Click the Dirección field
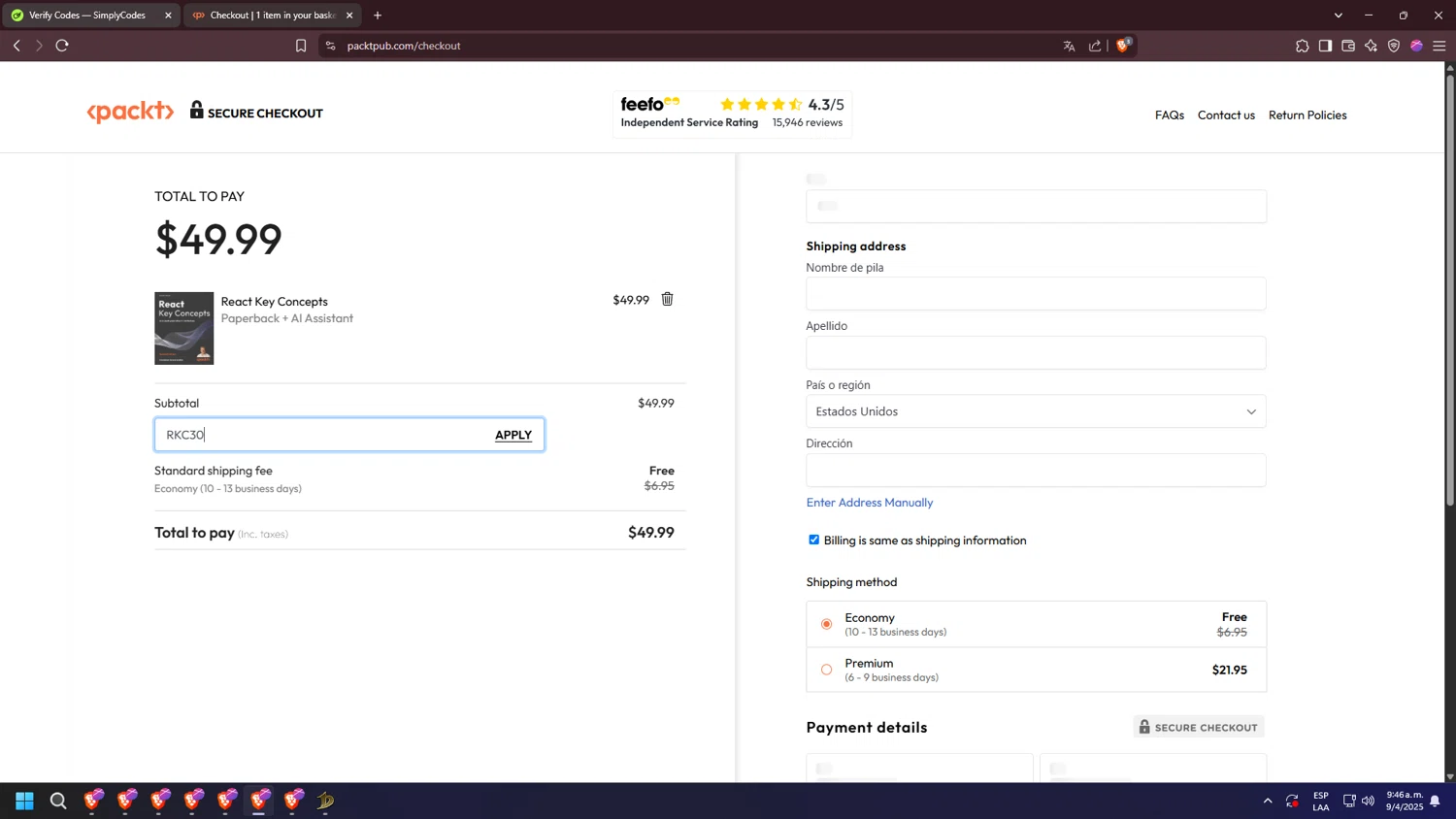The image size is (1456, 819). click(x=1036, y=470)
